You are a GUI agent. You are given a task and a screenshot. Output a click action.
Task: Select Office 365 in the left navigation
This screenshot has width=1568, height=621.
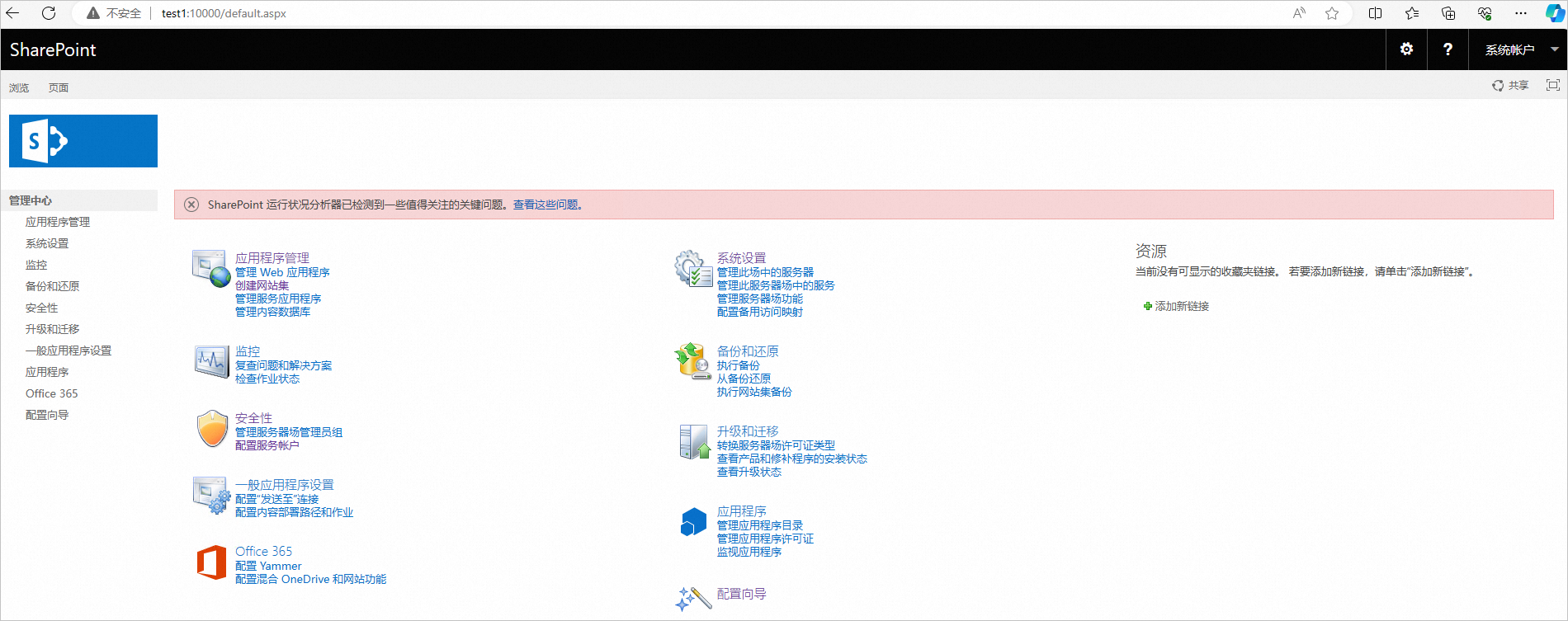click(52, 393)
